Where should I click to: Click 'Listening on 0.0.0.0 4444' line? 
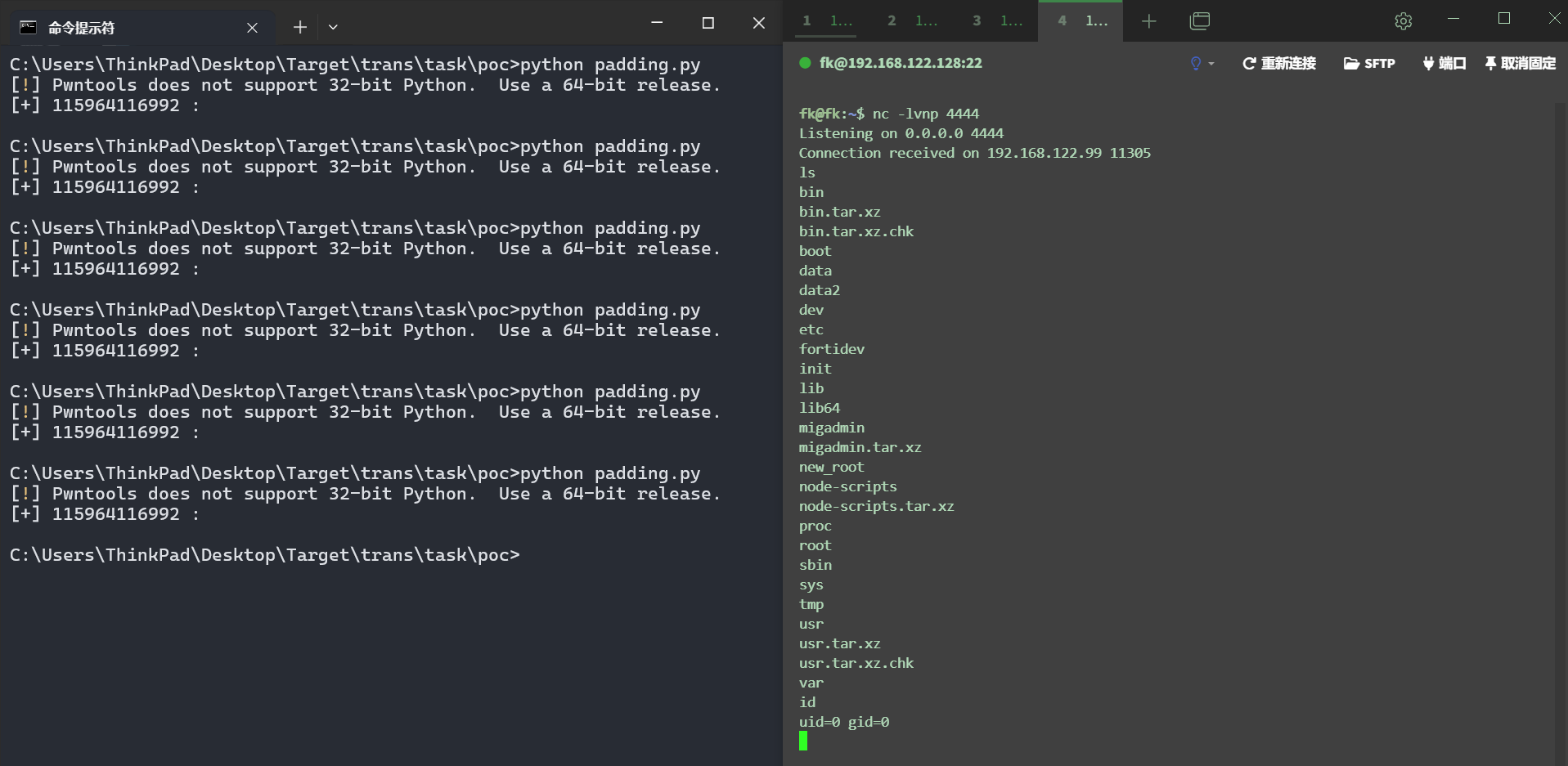(901, 133)
